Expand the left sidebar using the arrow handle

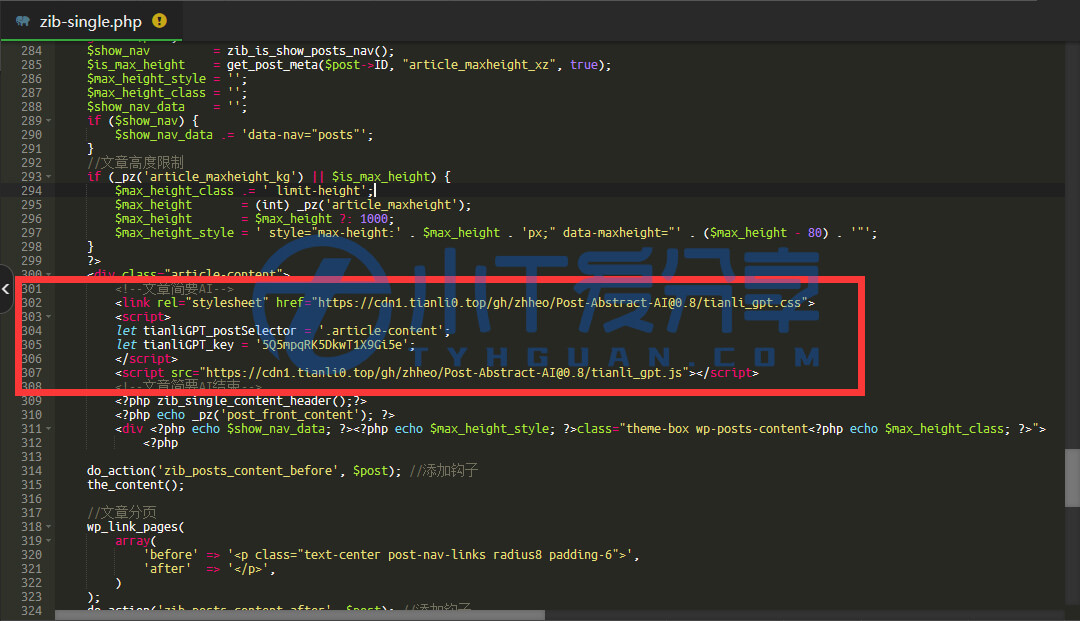pyautogui.click(x=6, y=288)
